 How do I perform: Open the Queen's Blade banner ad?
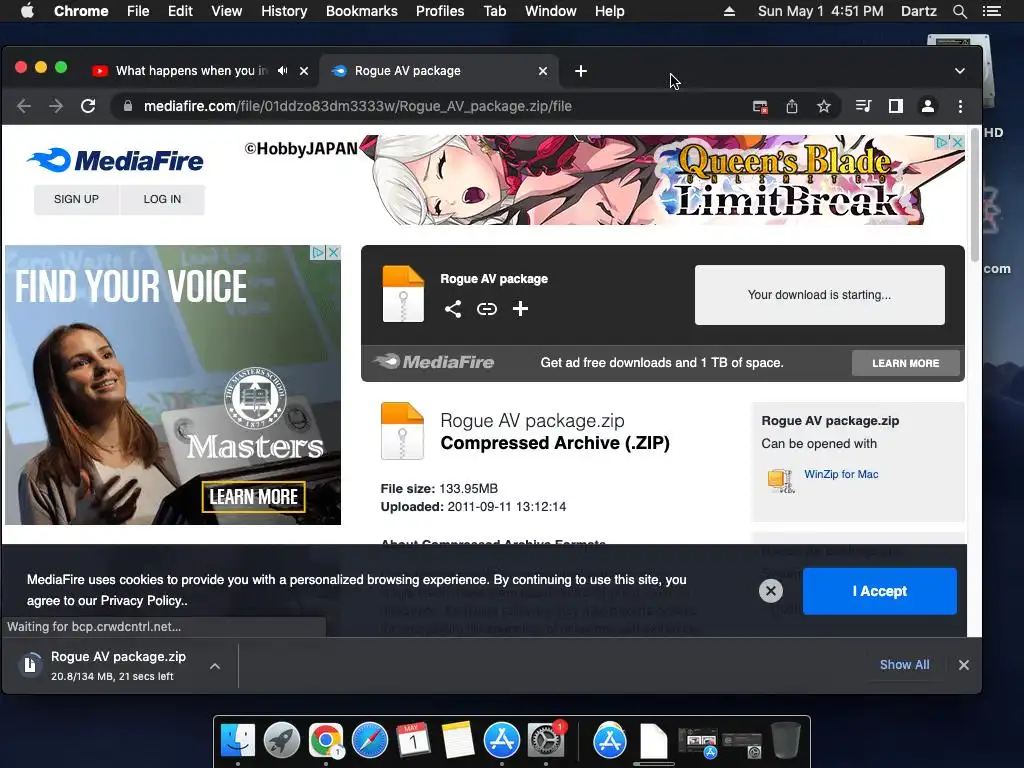[x=661, y=180]
